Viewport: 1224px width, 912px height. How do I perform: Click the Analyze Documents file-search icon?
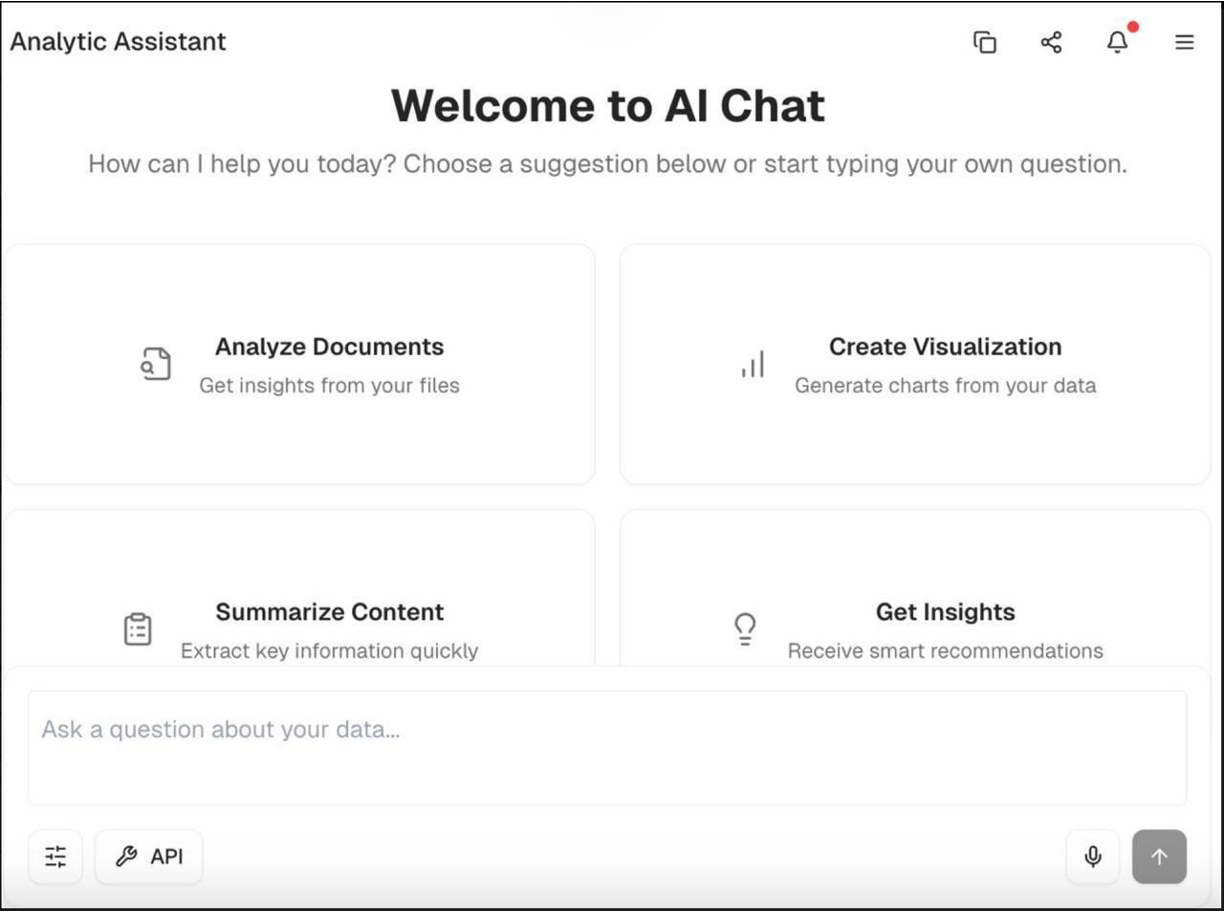click(x=155, y=364)
